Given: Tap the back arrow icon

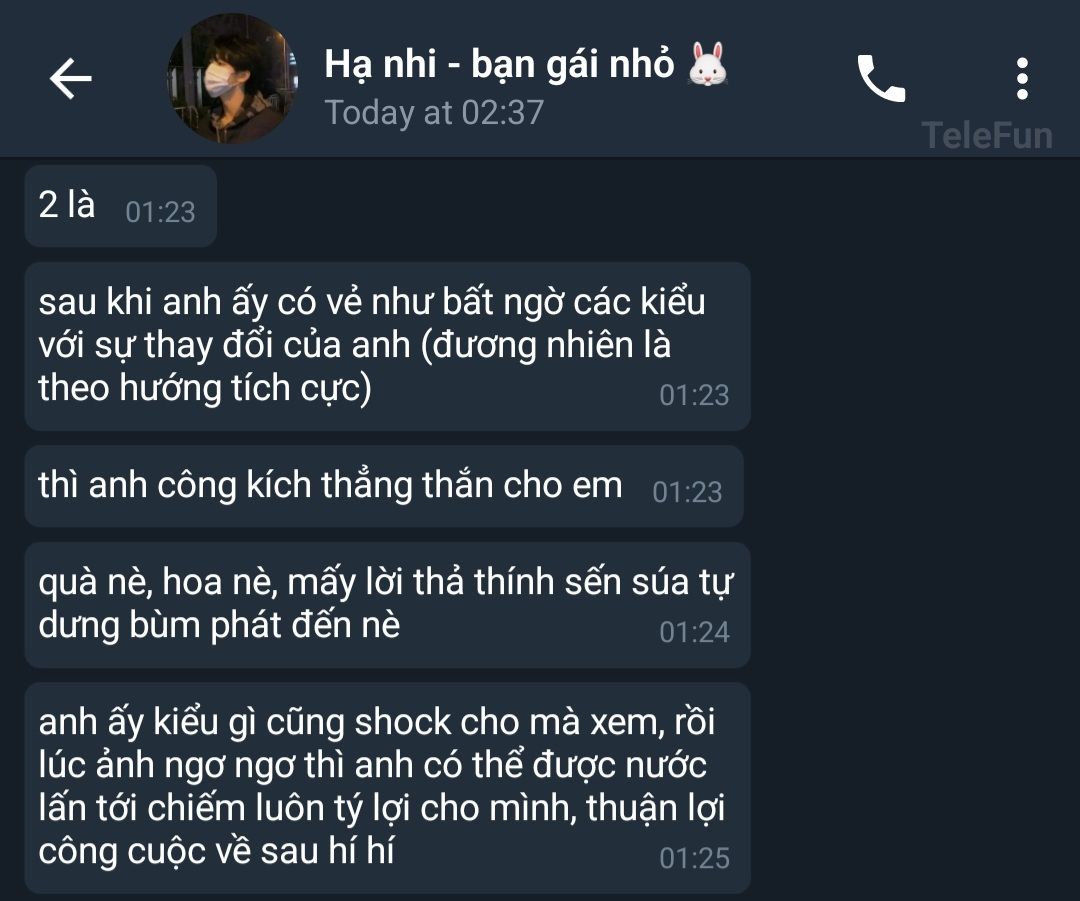Looking at the screenshot, I should (x=70, y=79).
